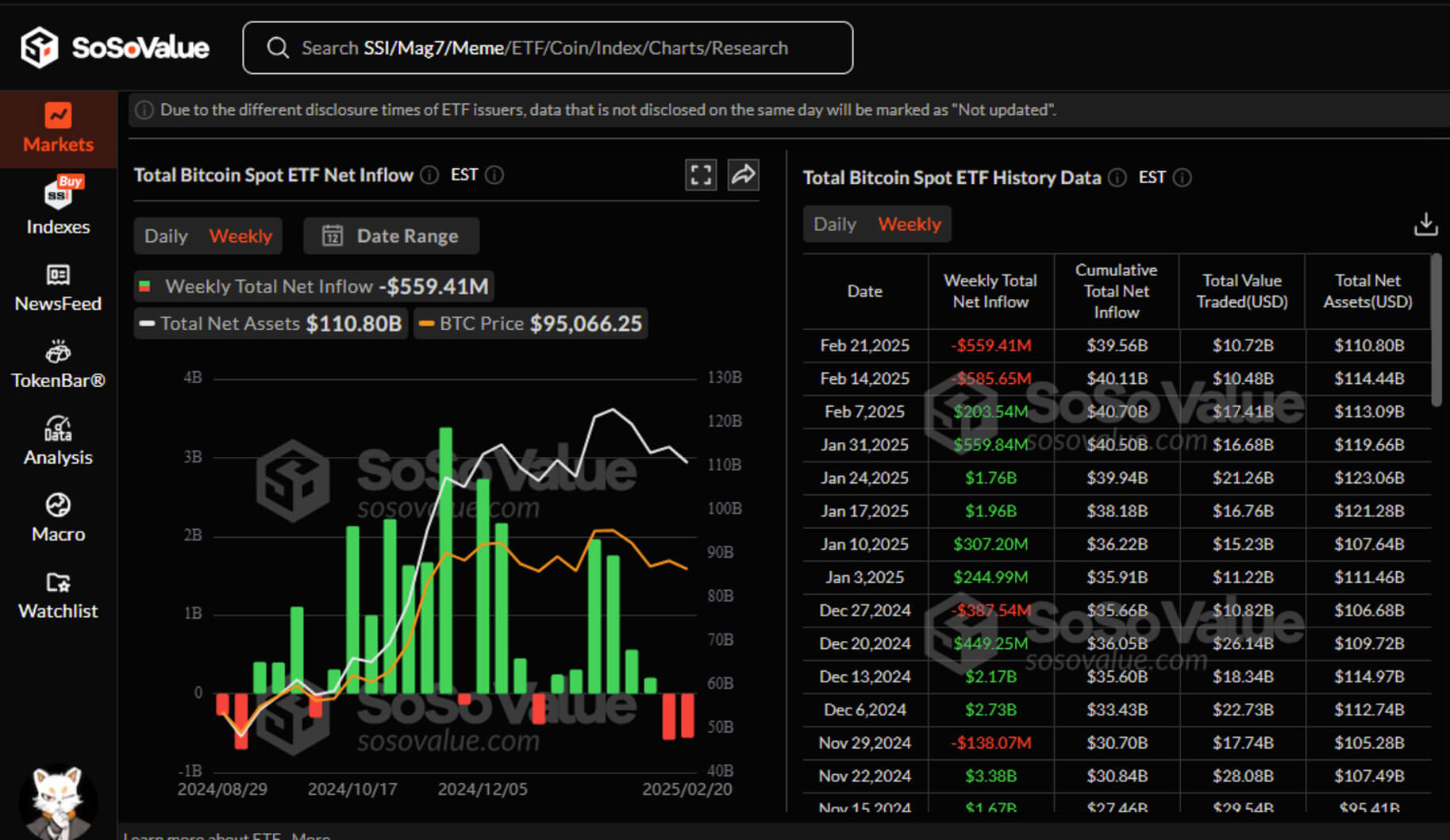Open Watchlist from the sidebar

(58, 595)
